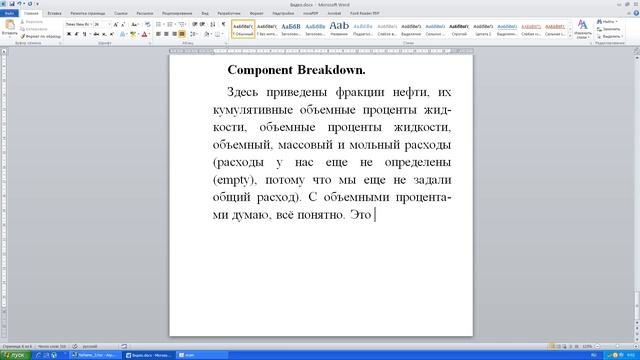This screenshot has width=640, height=360.
Task: Click the numbered list icon
Action: (x=170, y=24)
